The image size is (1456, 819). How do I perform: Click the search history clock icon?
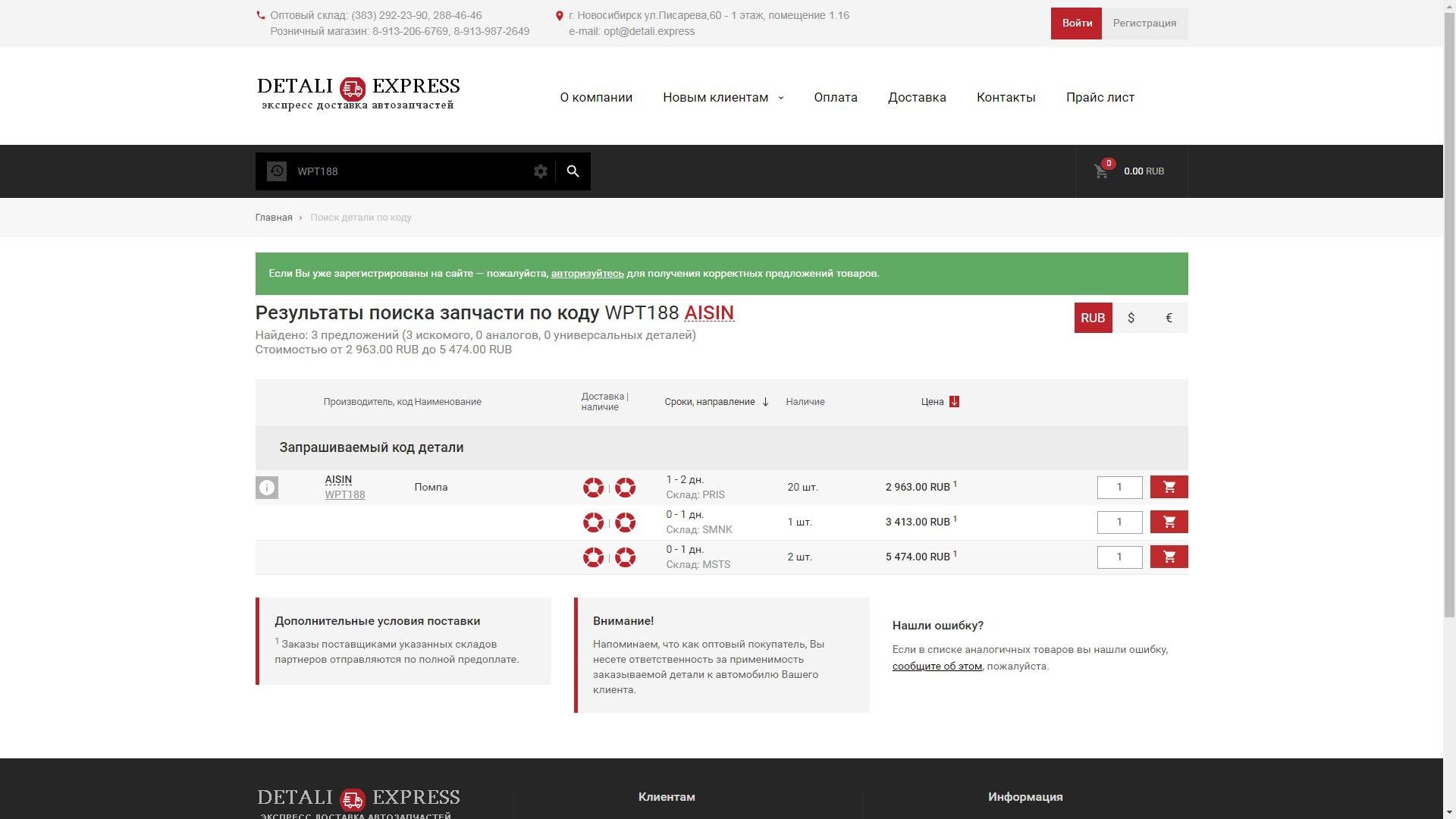coord(276,171)
